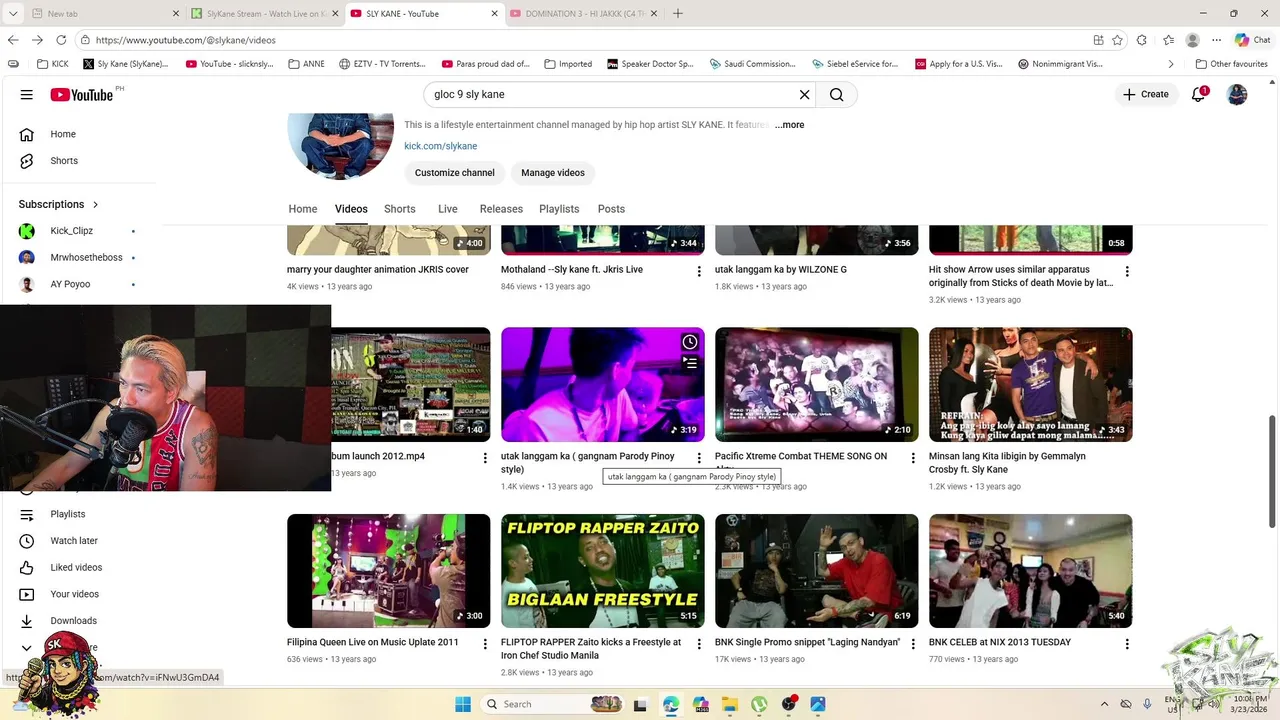Click the search magnifier button
Image resolution: width=1280 pixels, height=720 pixels.
pos(837,95)
